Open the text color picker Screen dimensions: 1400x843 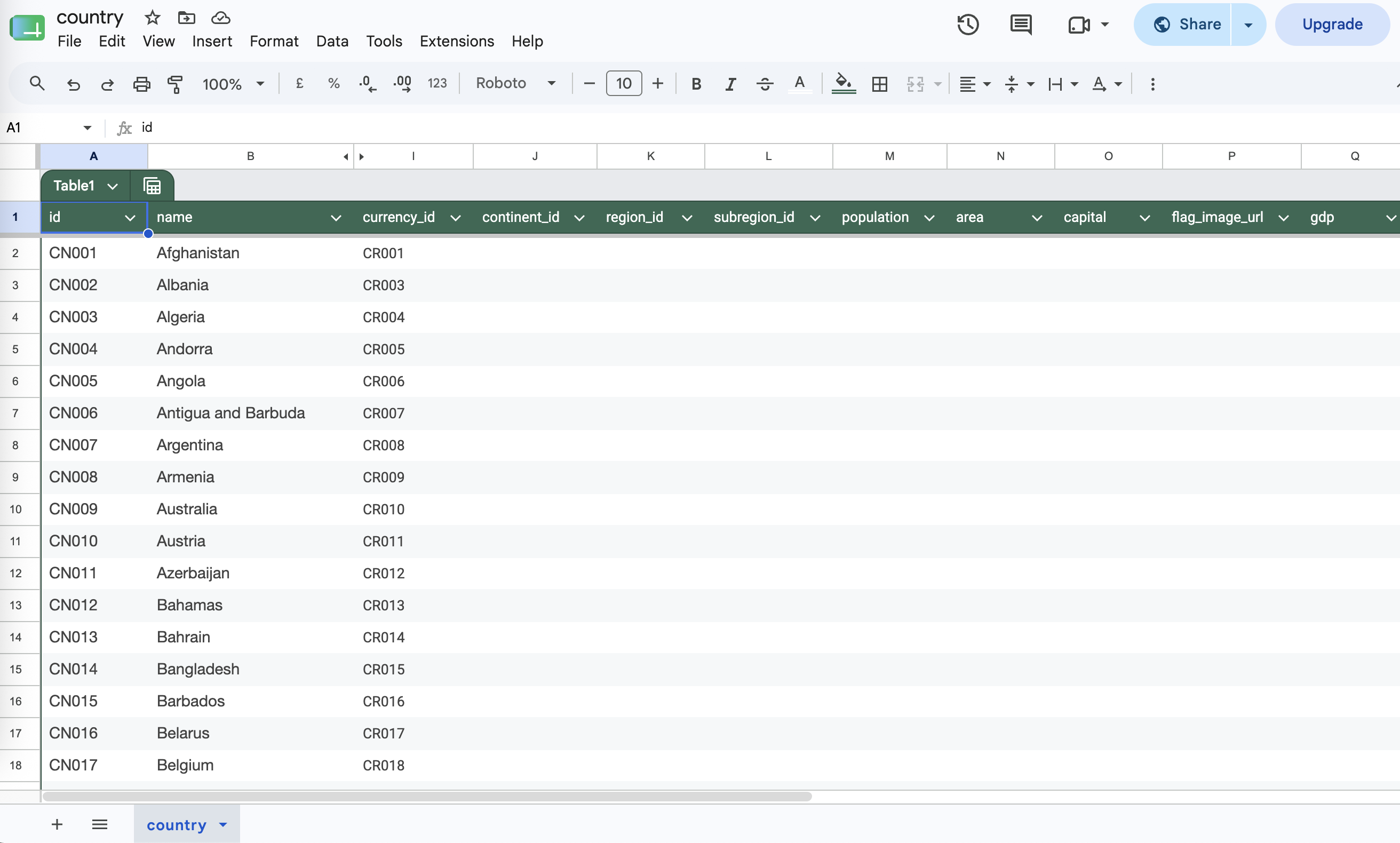(x=799, y=84)
